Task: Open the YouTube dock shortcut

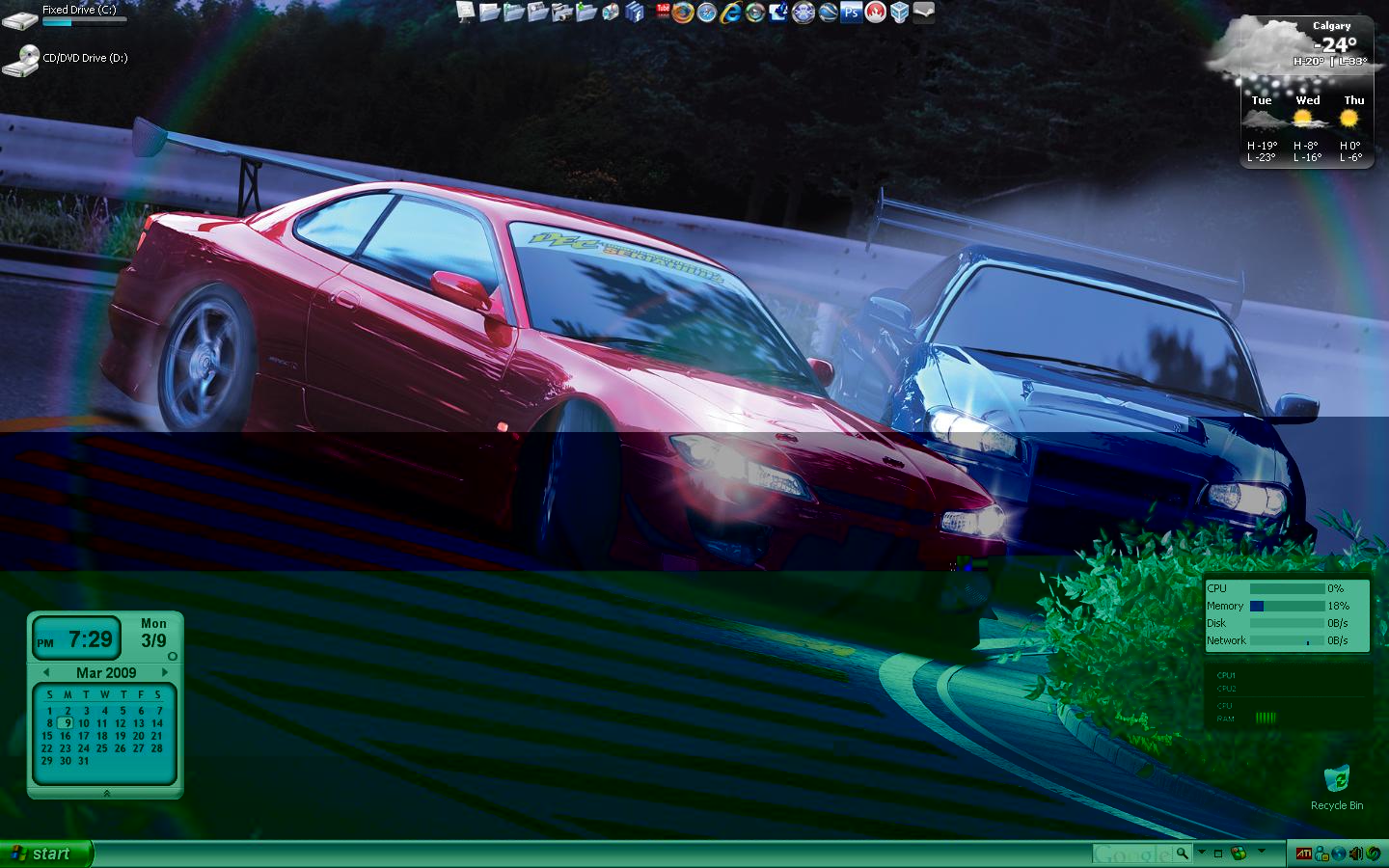Action: click(663, 11)
